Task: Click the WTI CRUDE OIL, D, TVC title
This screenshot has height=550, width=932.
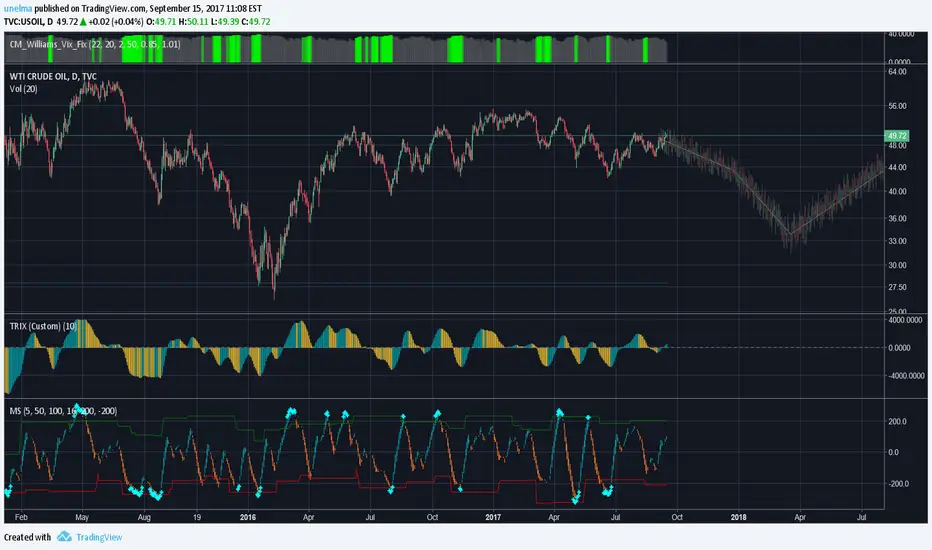Action: click(x=53, y=76)
